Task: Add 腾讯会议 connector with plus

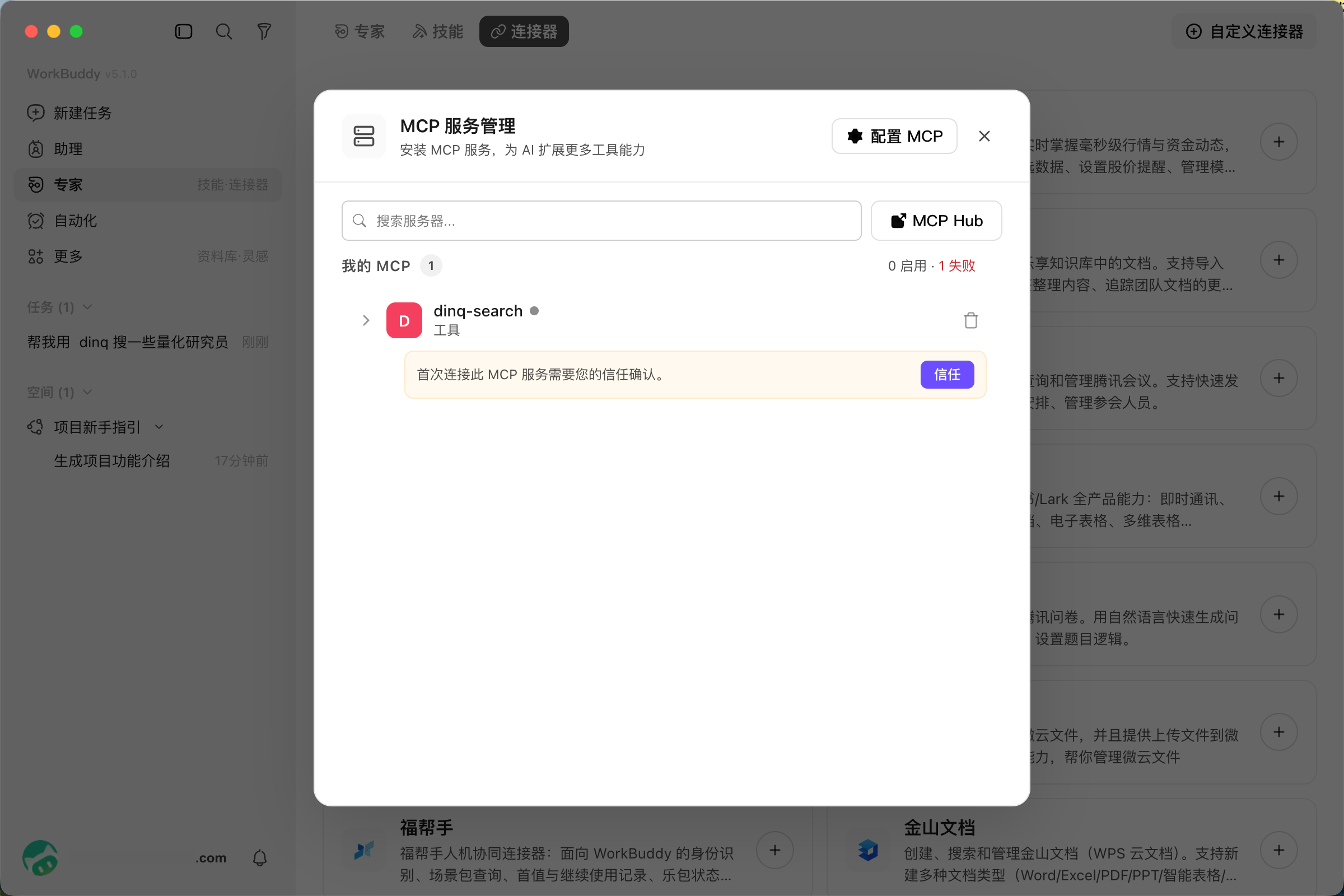Action: point(1279,377)
